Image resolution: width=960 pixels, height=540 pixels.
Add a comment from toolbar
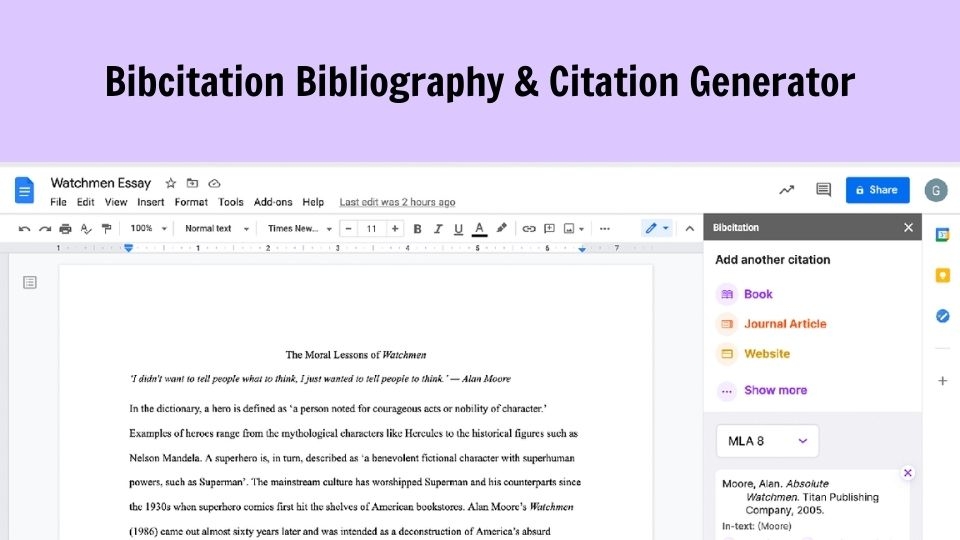549,228
